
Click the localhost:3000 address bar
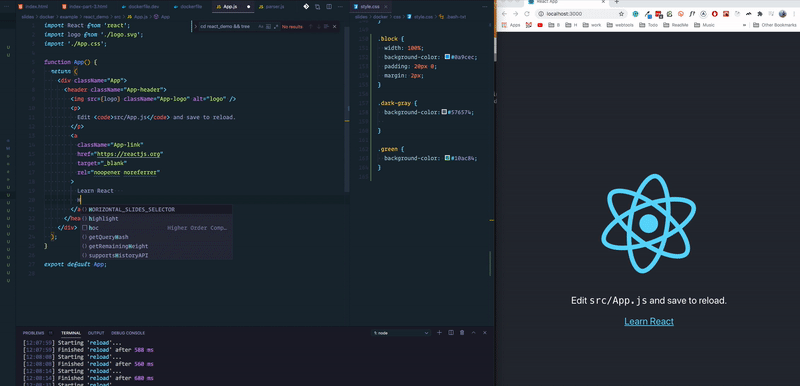coord(582,14)
